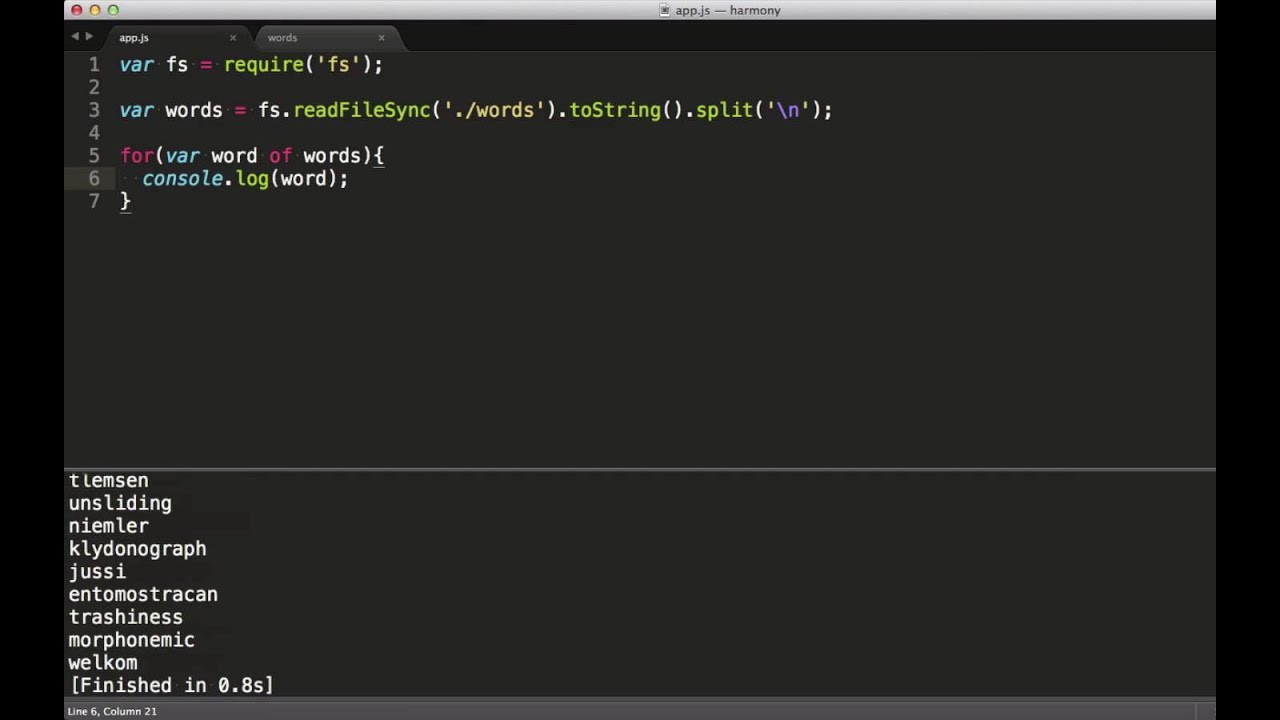Click 'console' on line 6
Screen dimensions: 1280x720
183,179
